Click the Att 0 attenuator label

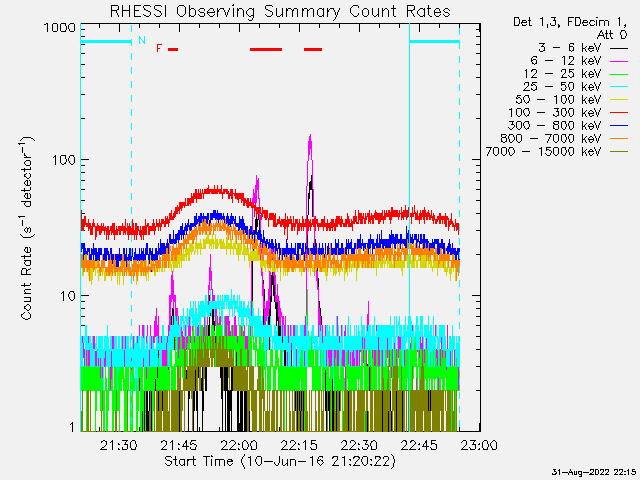(x=612, y=35)
